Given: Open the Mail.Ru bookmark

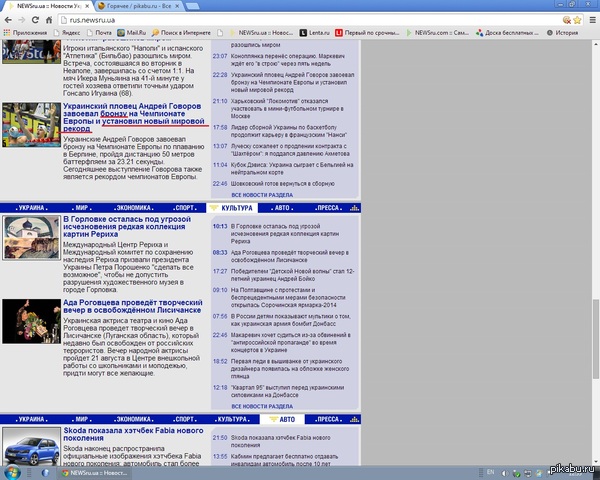Looking at the screenshot, I should [132, 33].
